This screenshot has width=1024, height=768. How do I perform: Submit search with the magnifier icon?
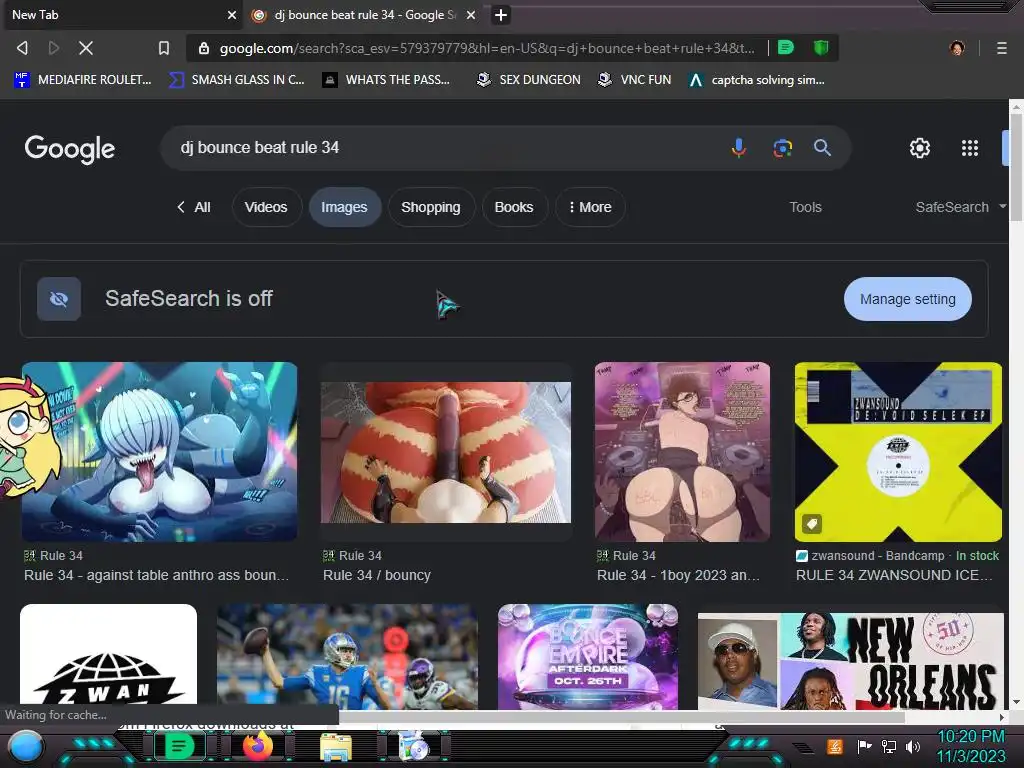pos(822,148)
